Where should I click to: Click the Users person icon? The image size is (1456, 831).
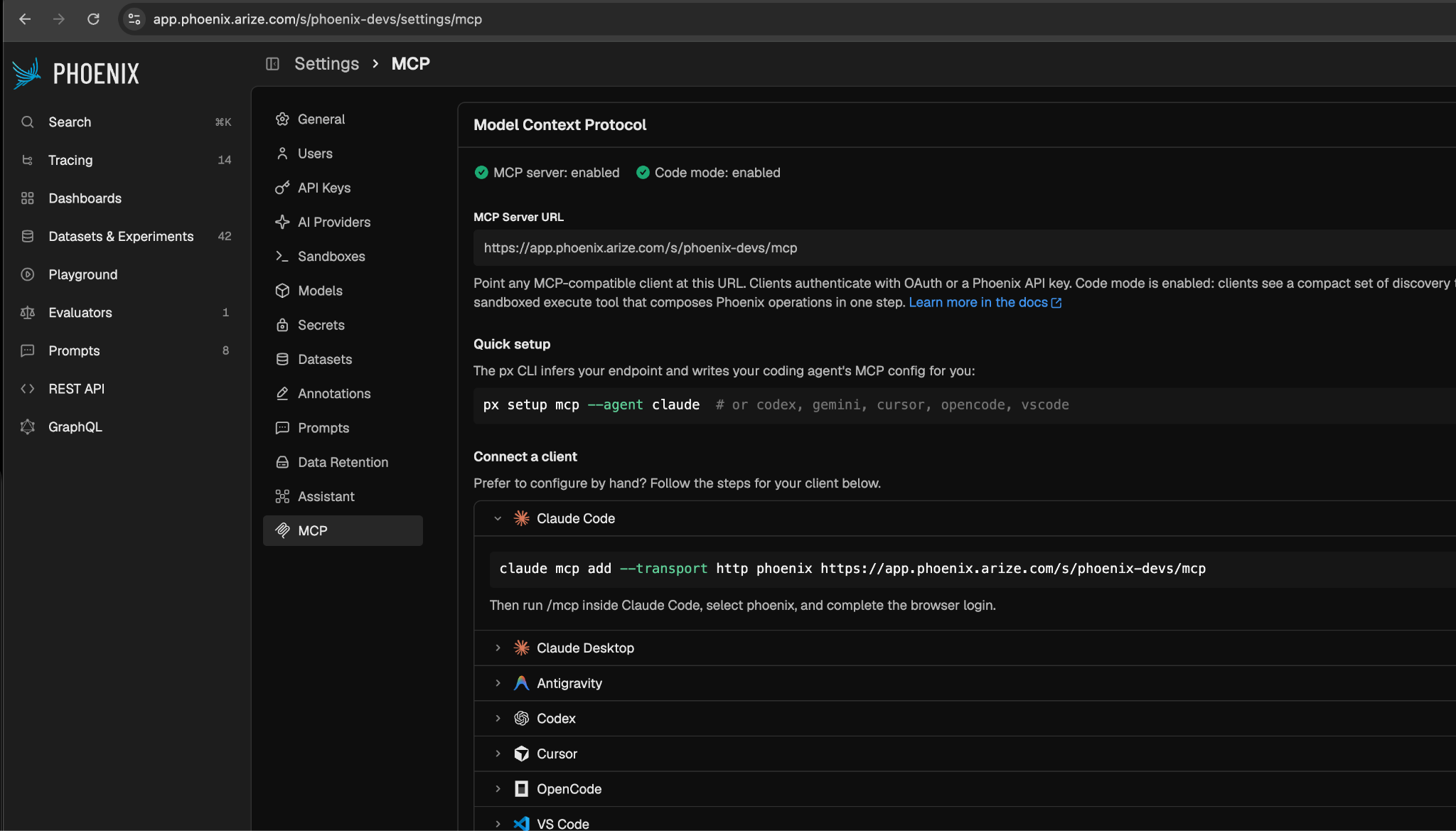282,154
